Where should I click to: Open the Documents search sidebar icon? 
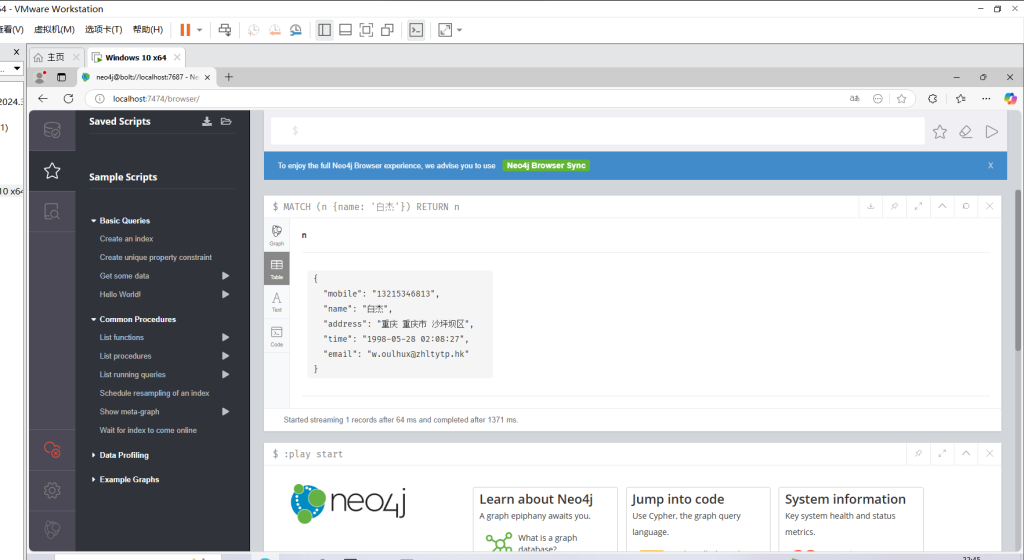pos(52,211)
